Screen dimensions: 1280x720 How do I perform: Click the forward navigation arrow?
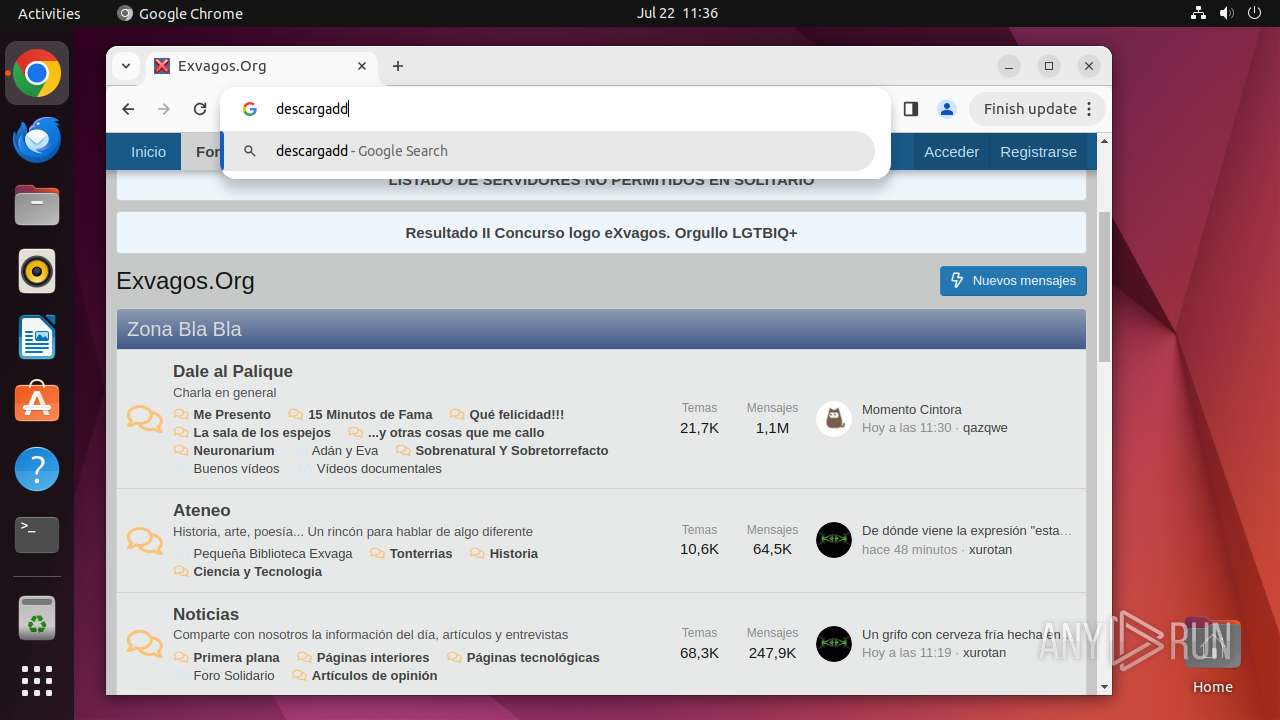(164, 109)
